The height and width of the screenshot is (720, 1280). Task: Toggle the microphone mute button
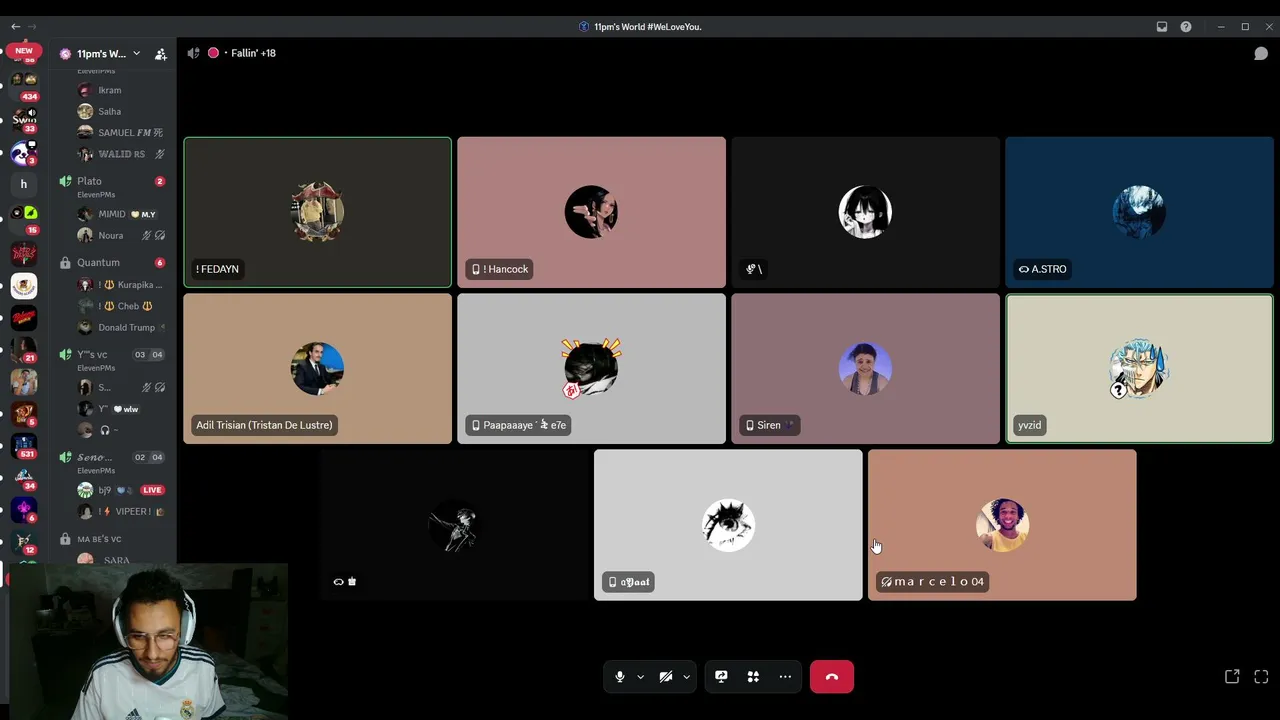click(x=620, y=677)
